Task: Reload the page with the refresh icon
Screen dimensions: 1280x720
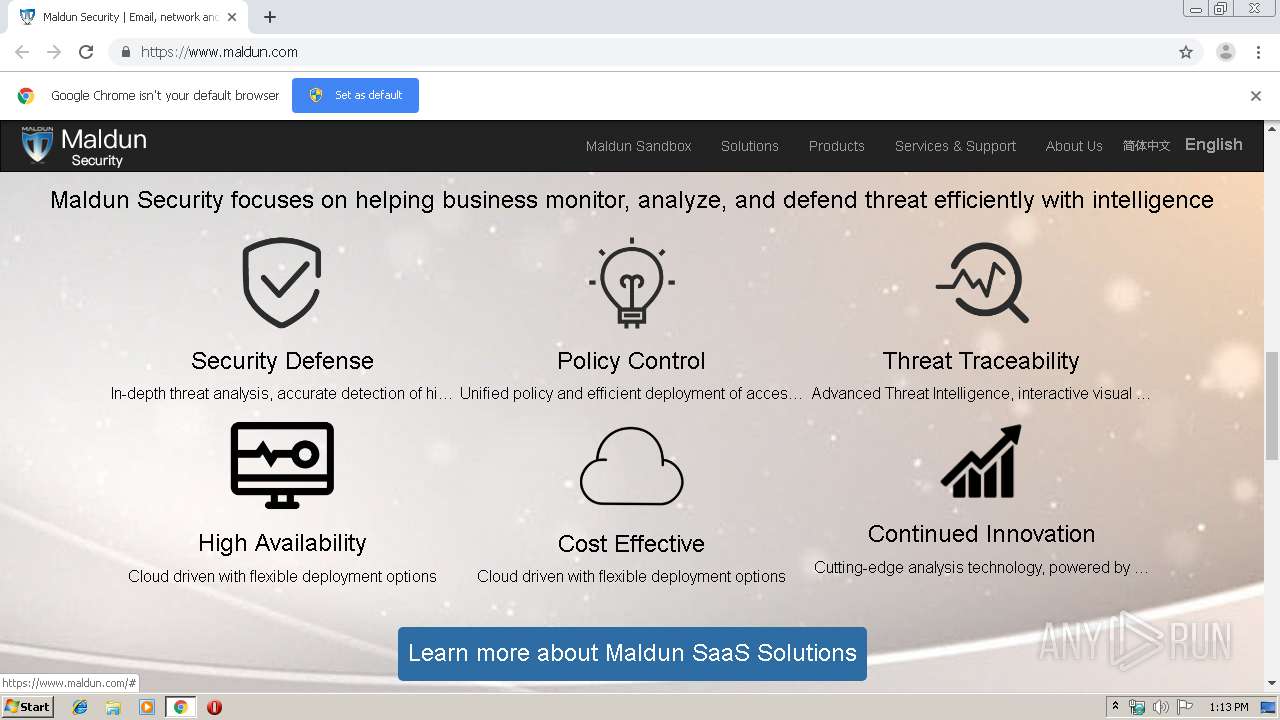Action: click(86, 52)
